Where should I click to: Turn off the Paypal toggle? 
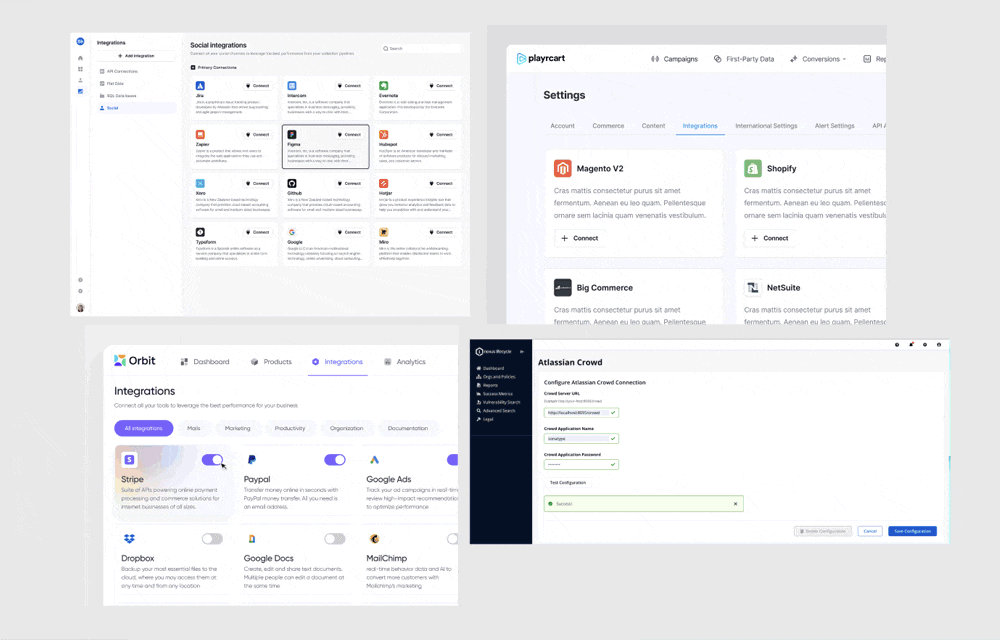click(335, 460)
